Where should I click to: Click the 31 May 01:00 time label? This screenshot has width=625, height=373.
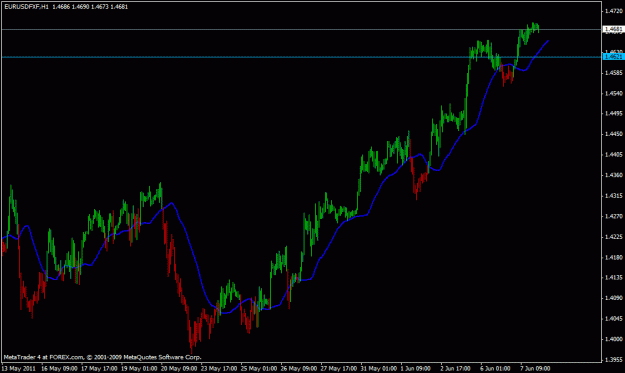point(379,369)
